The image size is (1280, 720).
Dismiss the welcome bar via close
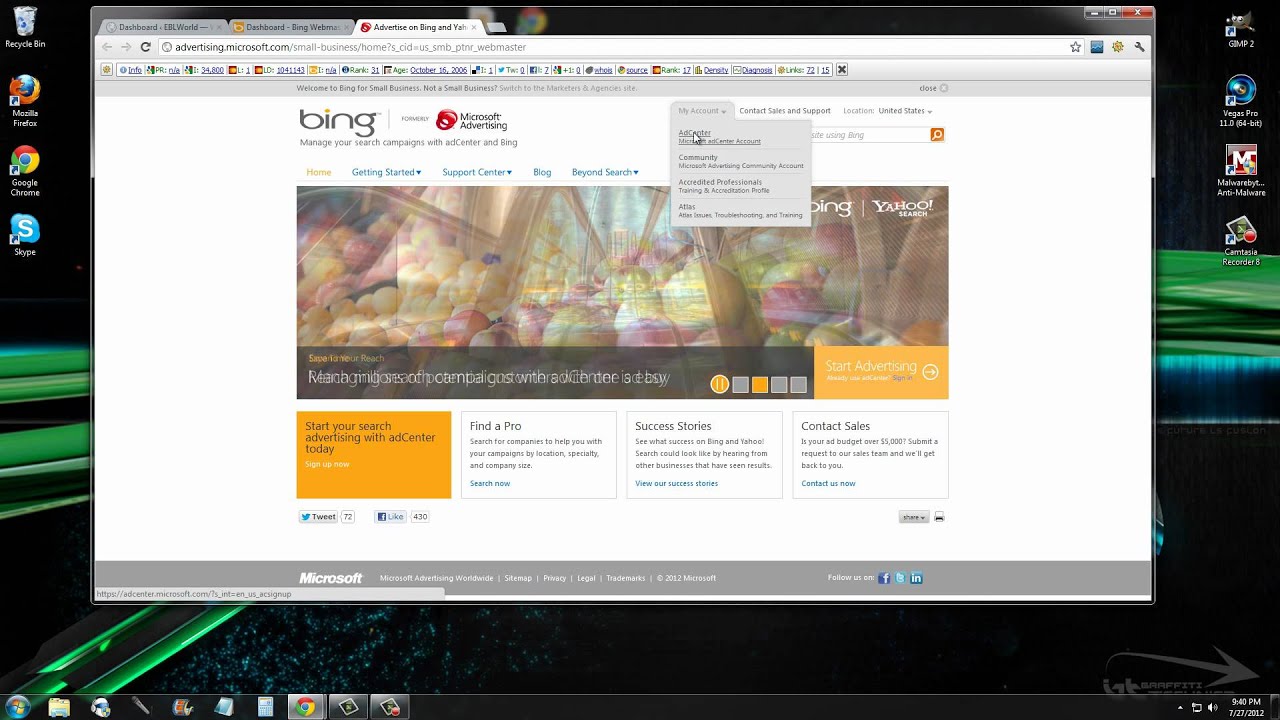click(x=932, y=88)
